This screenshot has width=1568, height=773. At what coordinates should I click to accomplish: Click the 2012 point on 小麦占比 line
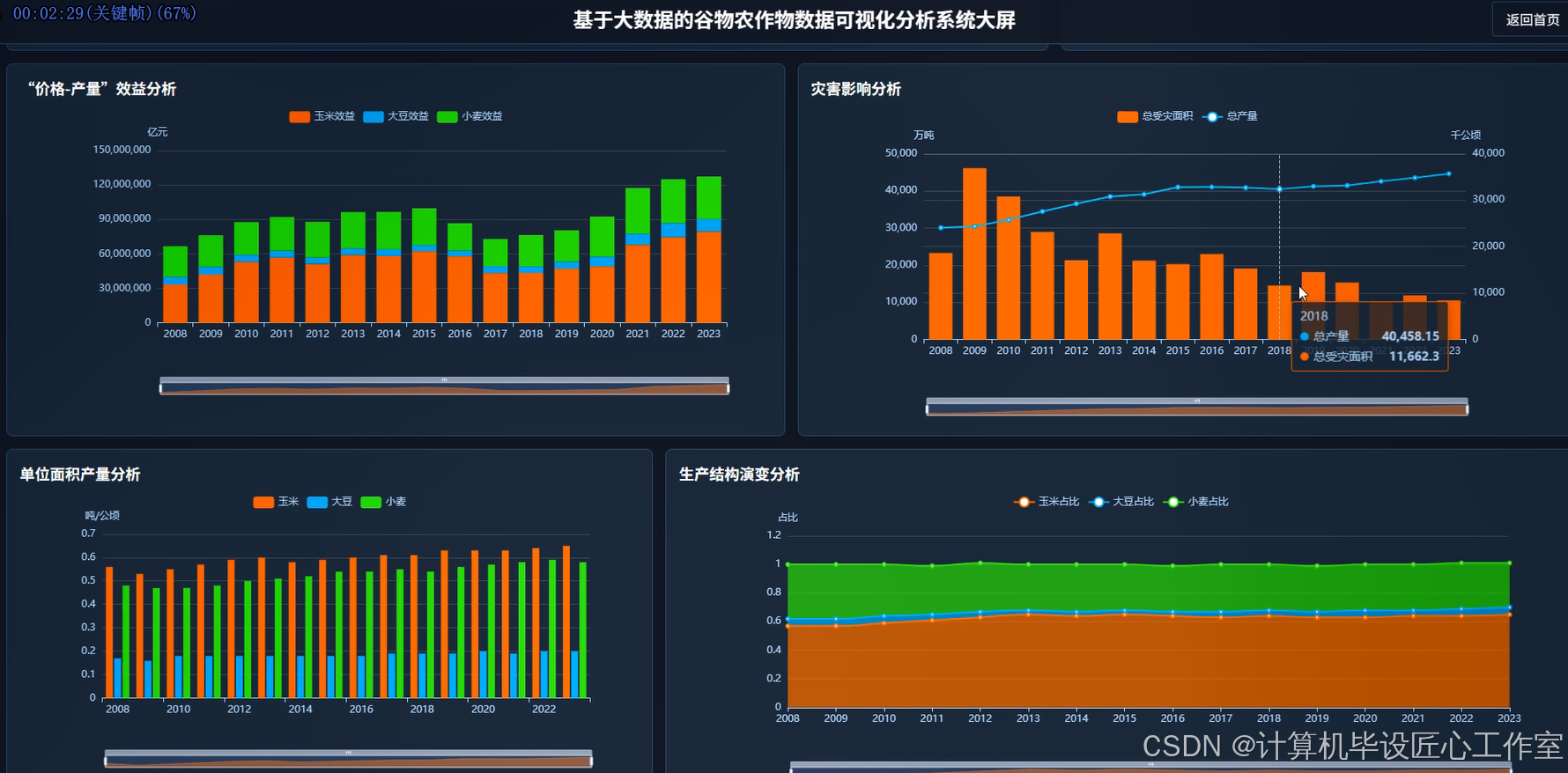[980, 563]
